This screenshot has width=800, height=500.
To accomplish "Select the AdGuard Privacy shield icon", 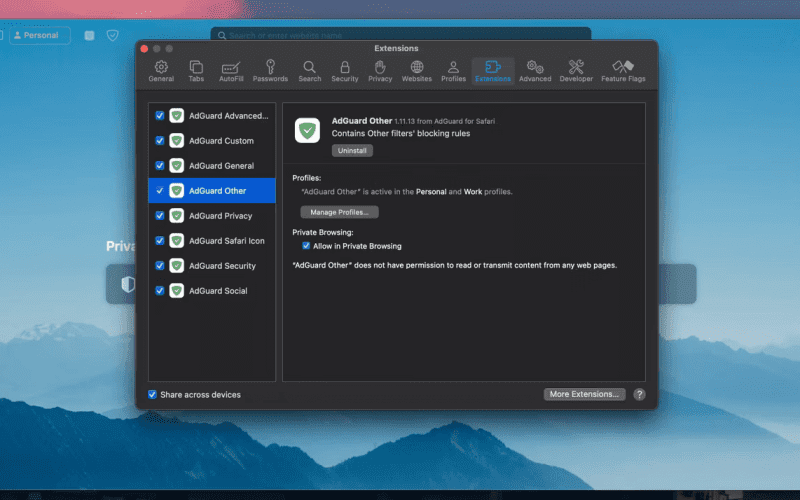I will [x=177, y=215].
